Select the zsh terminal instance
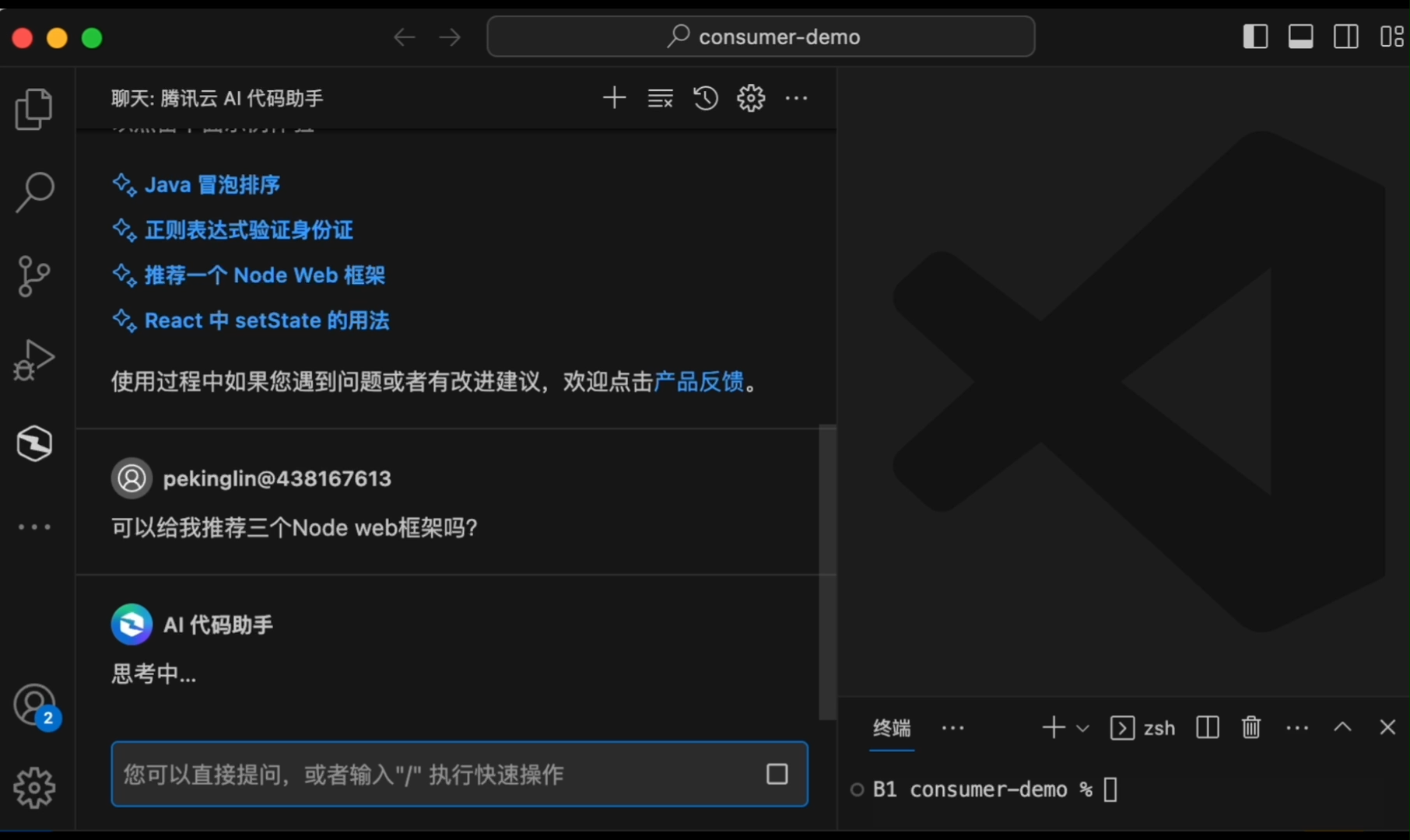 tap(1142, 728)
